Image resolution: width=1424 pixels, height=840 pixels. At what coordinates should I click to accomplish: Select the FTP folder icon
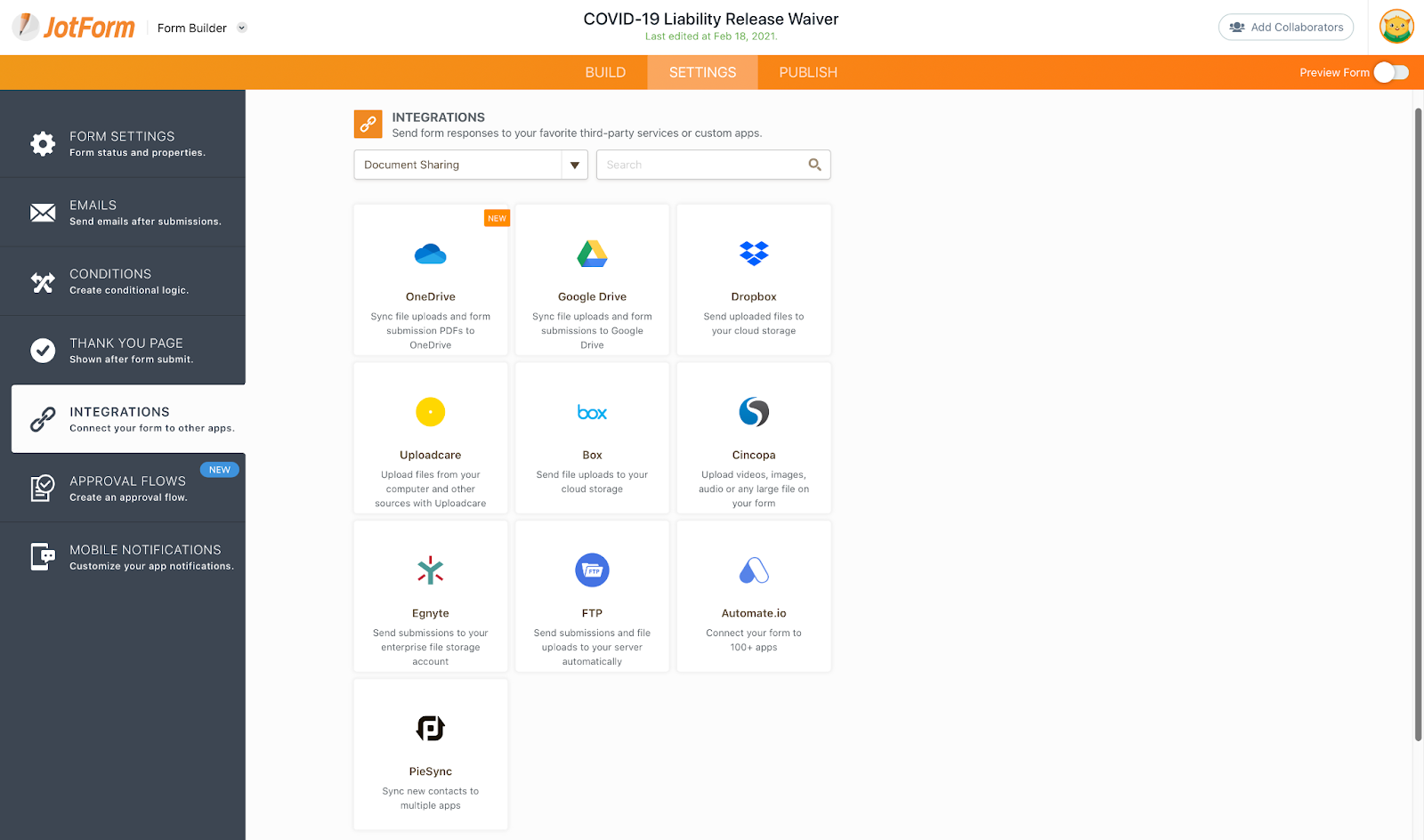592,570
